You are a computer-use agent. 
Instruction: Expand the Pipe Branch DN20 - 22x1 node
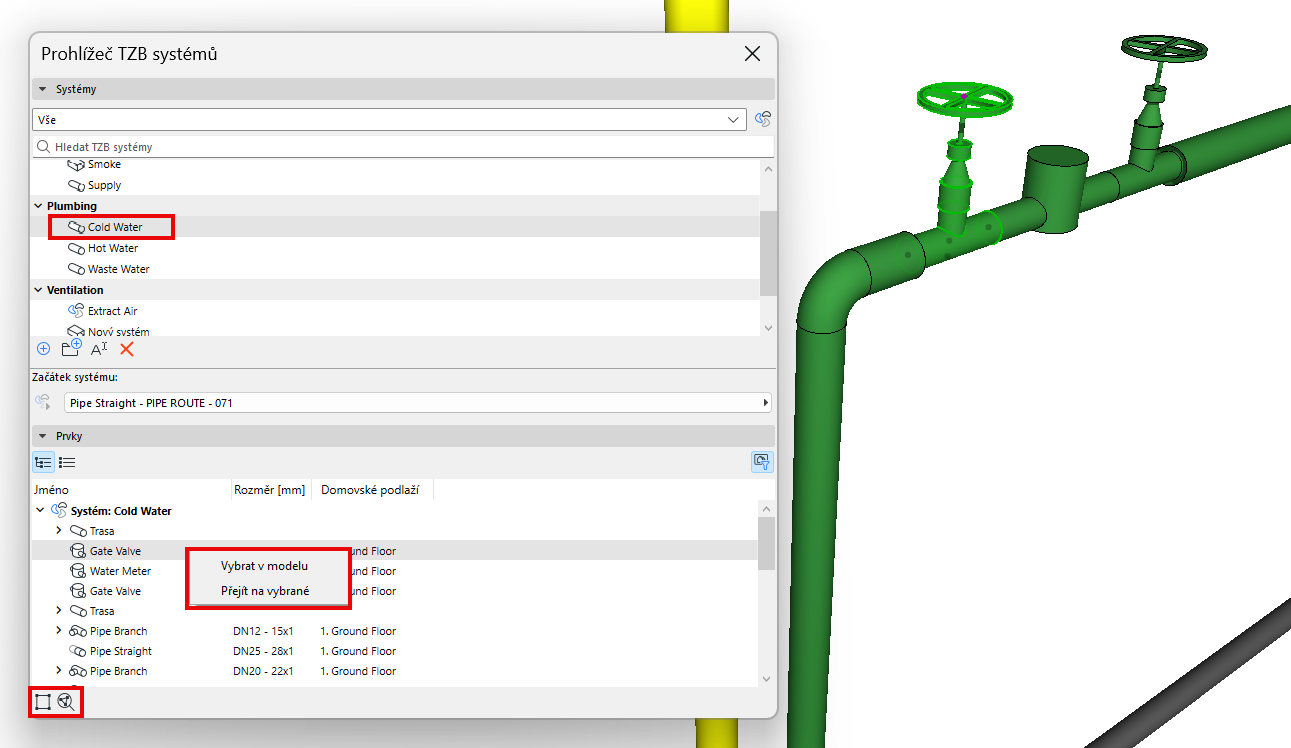tap(59, 671)
